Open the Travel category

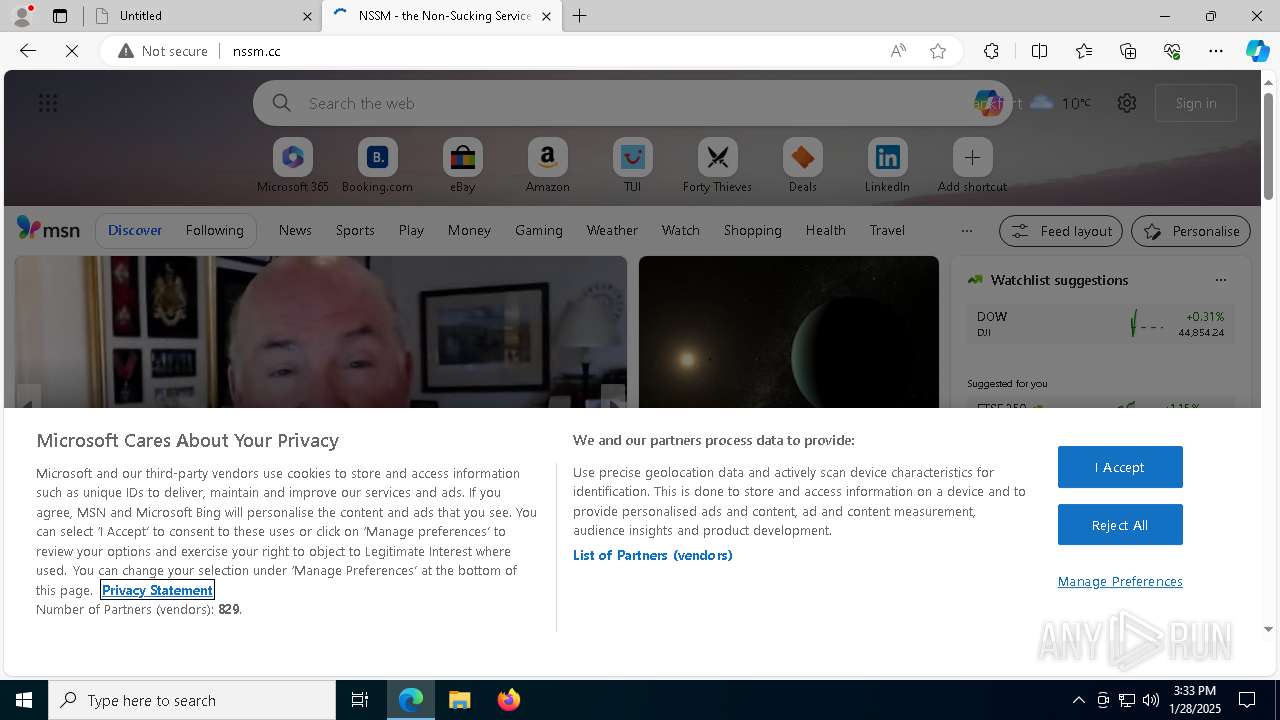point(887,230)
